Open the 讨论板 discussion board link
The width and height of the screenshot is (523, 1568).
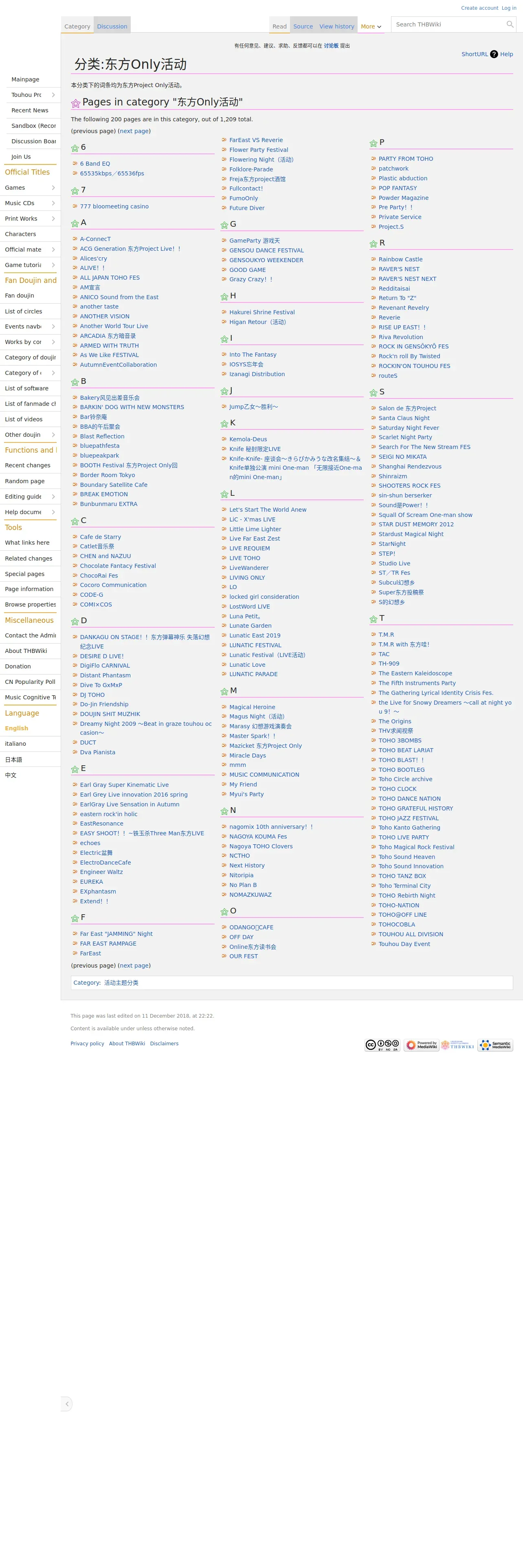331,46
